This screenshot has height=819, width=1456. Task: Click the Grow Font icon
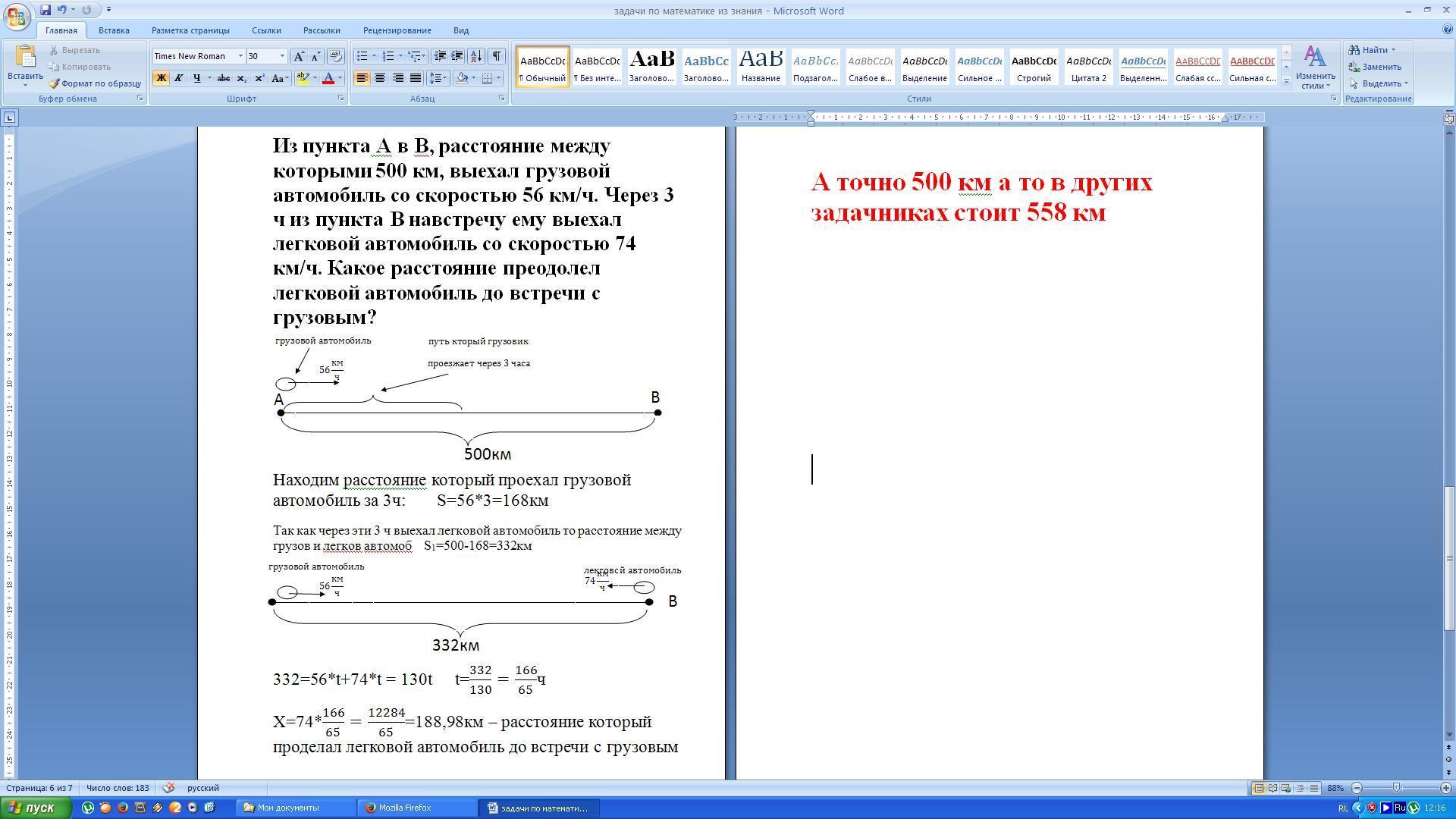(299, 56)
